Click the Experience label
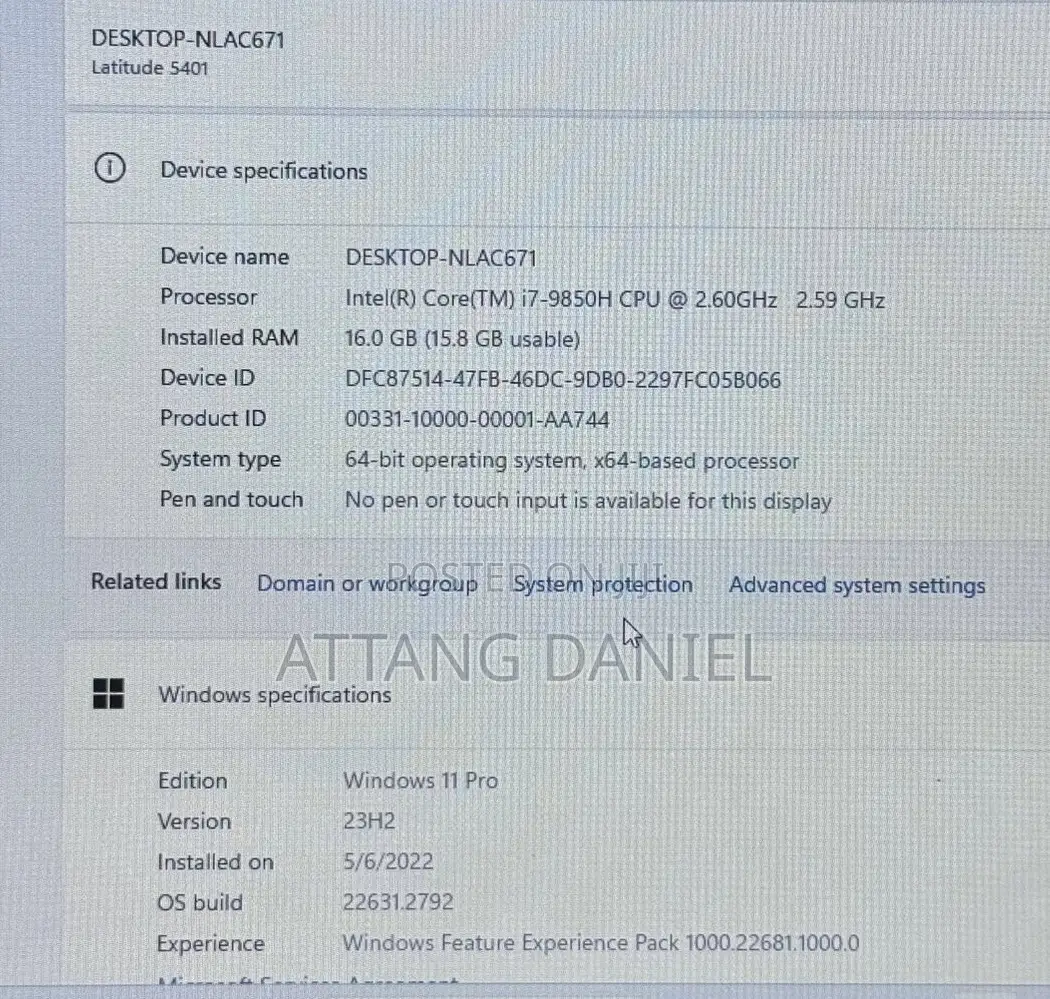This screenshot has width=1050, height=999. pyautogui.click(x=211, y=944)
